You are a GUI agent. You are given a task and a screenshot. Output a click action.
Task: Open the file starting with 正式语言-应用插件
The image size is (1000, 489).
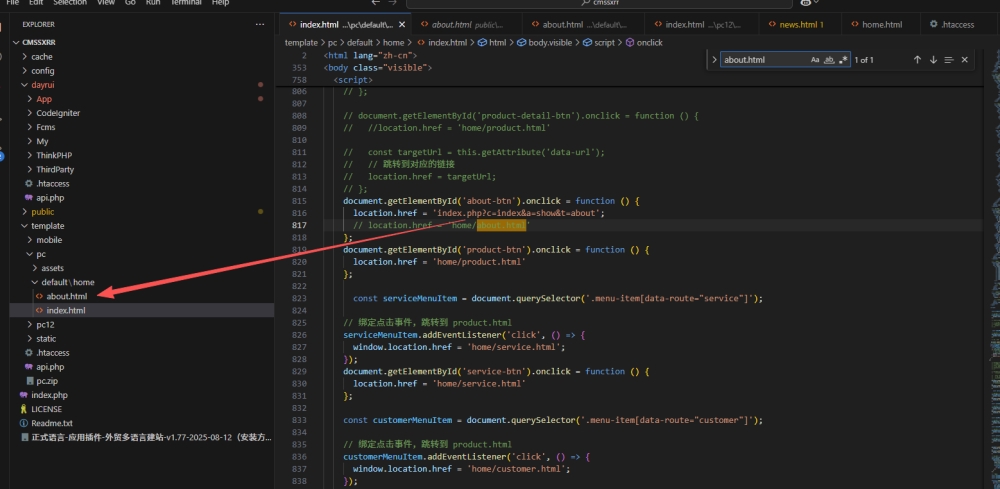151,437
